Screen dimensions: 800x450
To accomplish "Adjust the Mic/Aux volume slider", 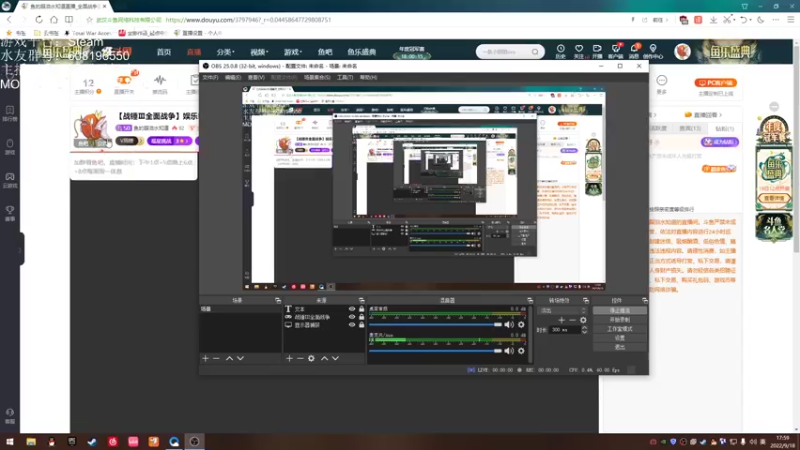I will (435, 351).
